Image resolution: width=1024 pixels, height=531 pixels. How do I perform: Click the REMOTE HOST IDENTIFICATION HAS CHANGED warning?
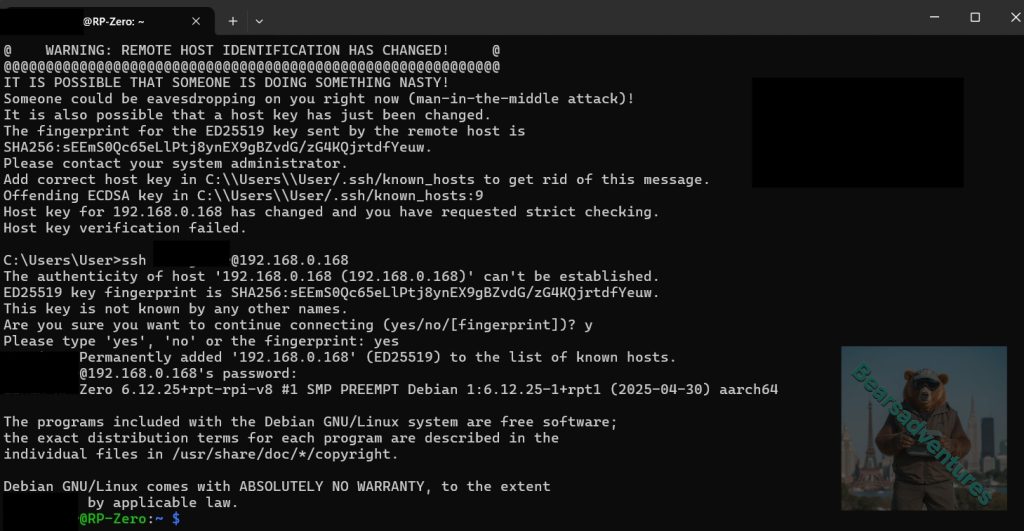point(247,49)
